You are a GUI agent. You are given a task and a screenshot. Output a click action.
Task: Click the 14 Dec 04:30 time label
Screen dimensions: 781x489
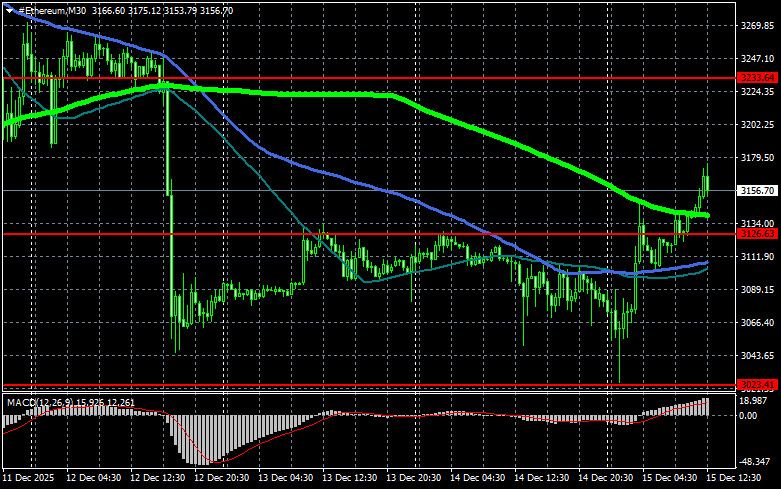coord(478,478)
